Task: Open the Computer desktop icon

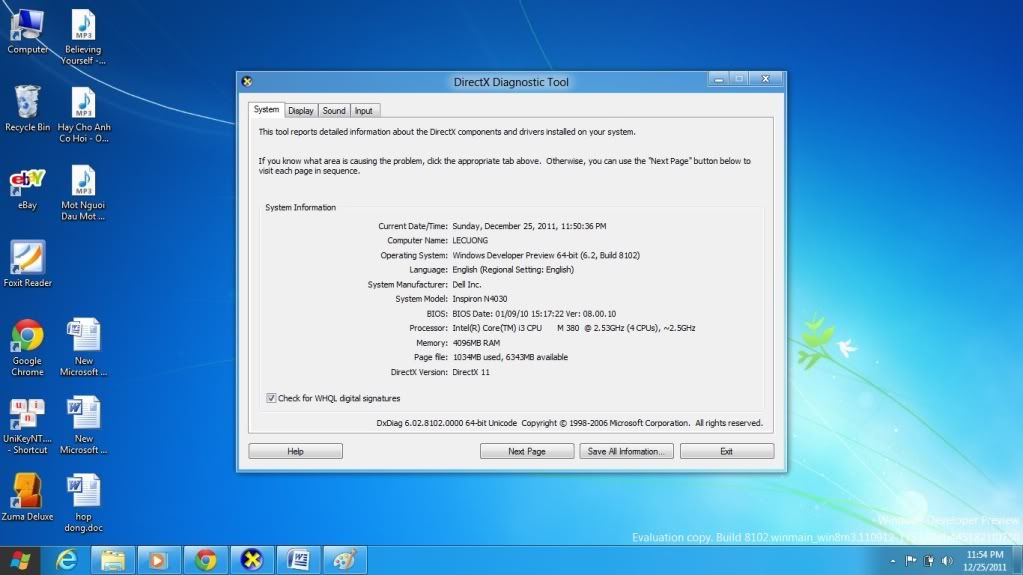Action: pyautogui.click(x=27, y=29)
